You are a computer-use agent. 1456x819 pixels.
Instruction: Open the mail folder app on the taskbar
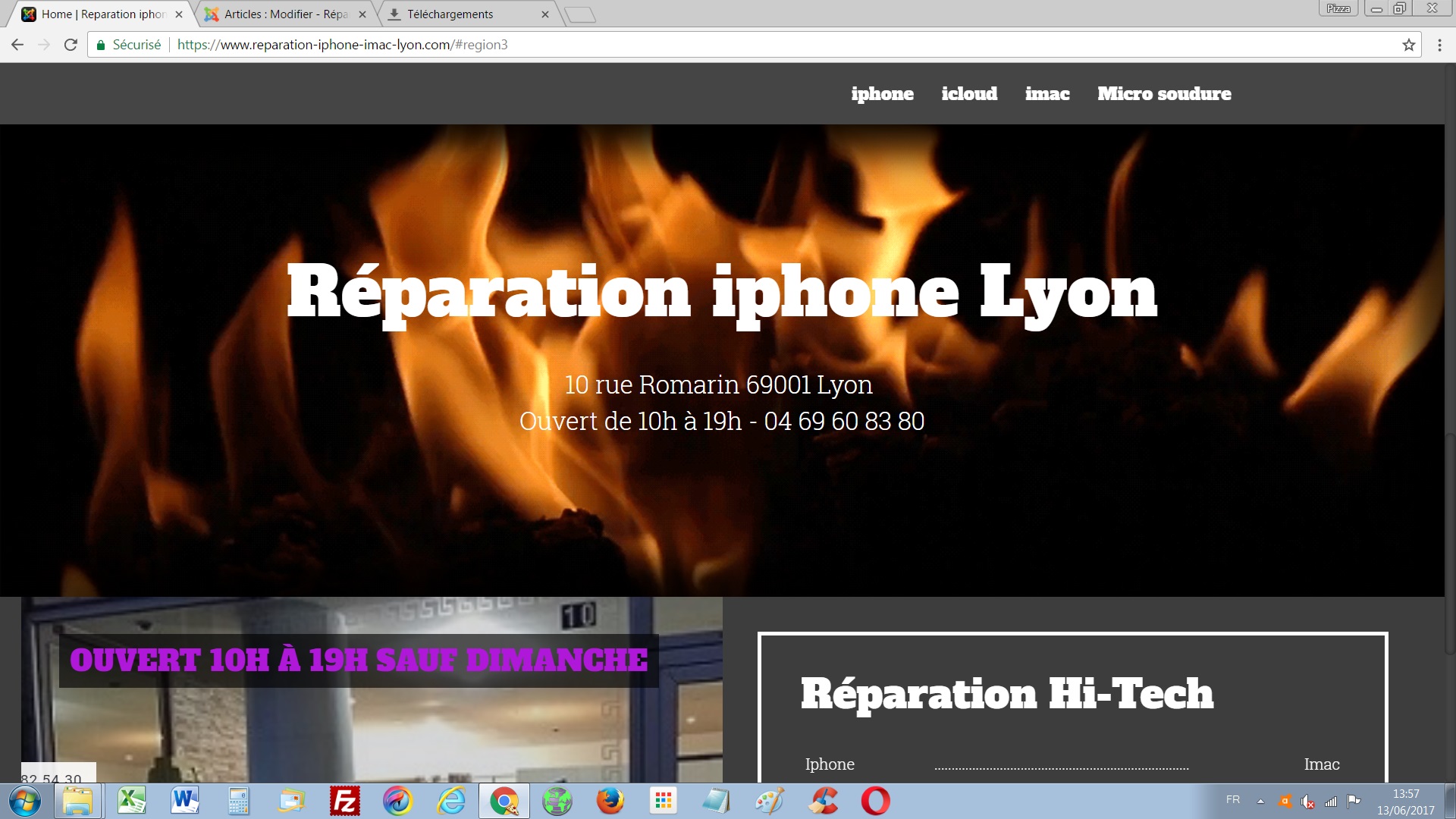[x=291, y=801]
